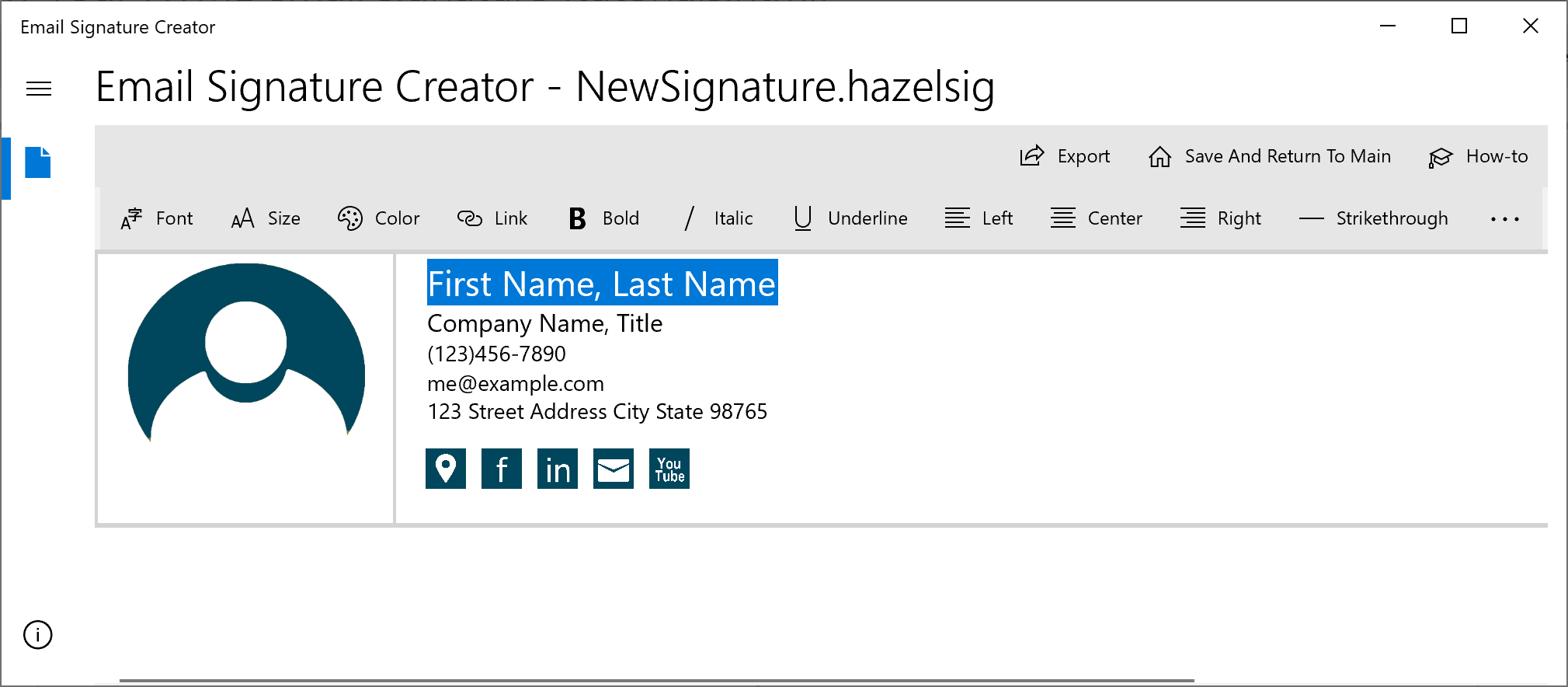Expand the toolbar overflow ellipsis menu
This screenshot has height=687, width=1568.
(1505, 219)
